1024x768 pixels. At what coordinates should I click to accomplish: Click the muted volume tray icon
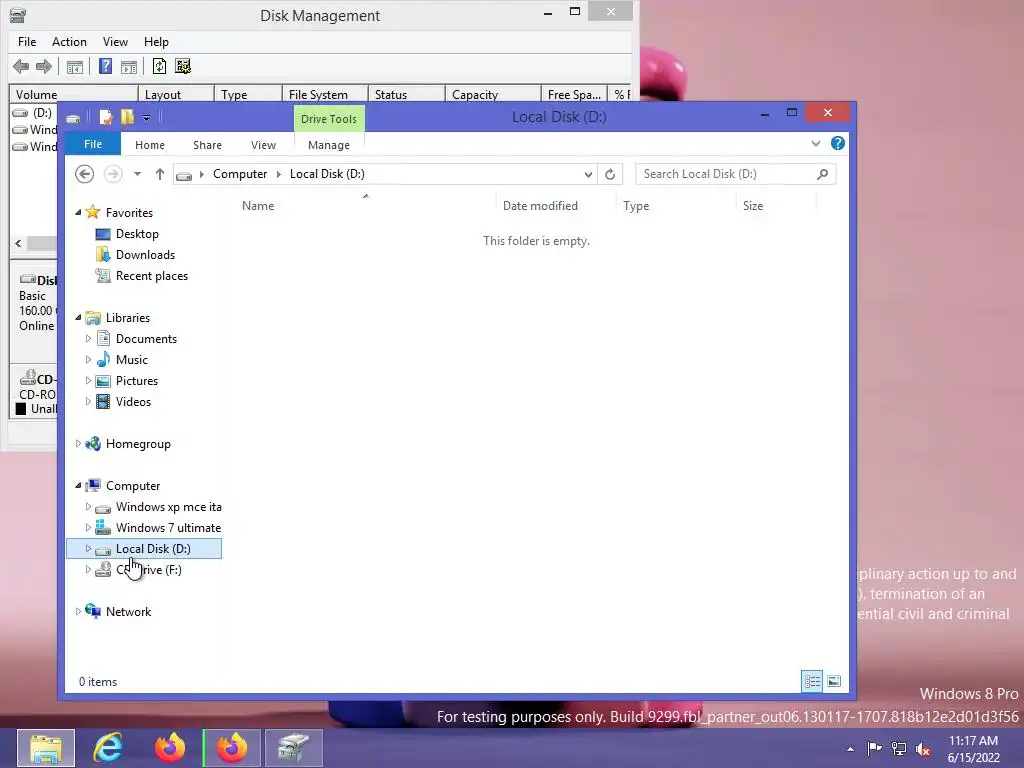tap(923, 749)
